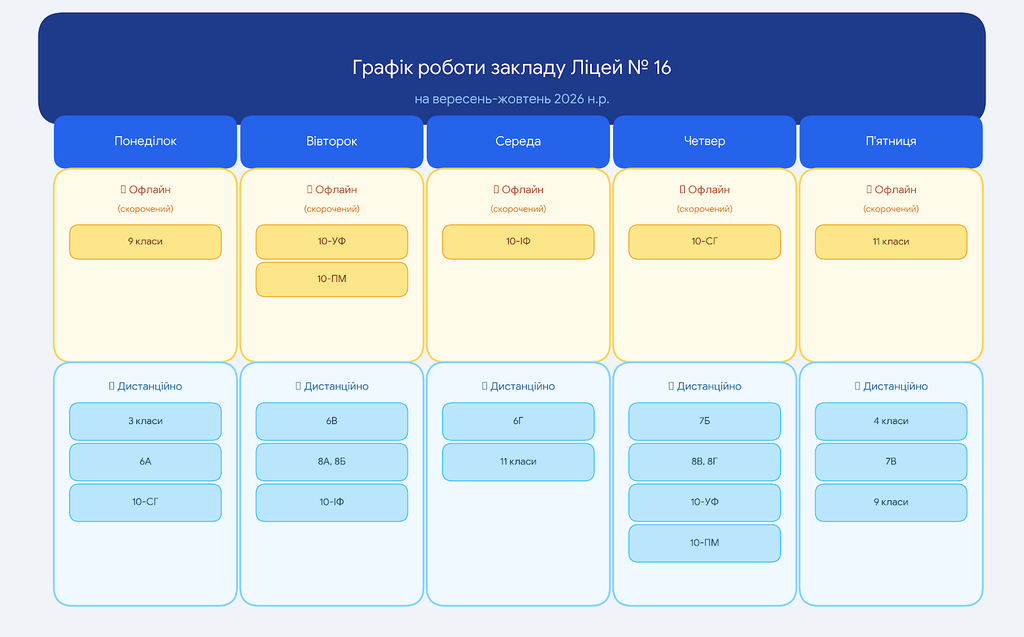
Task: Click the 8А, 8Б distance chip
Action: (x=332, y=462)
